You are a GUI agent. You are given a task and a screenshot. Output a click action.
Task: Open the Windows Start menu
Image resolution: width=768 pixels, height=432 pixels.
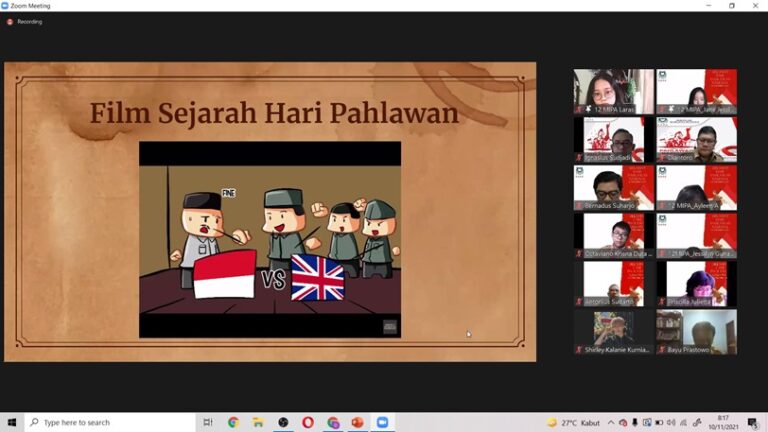tap(12, 422)
